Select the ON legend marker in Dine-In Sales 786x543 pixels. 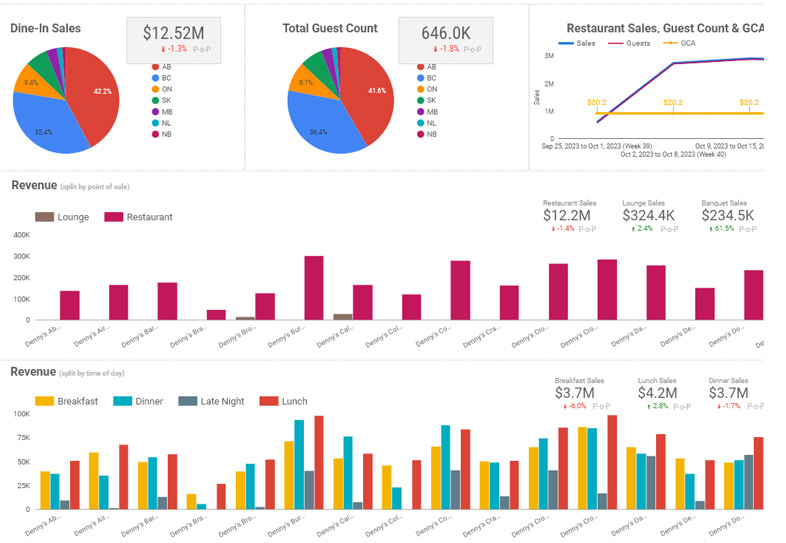coord(155,88)
